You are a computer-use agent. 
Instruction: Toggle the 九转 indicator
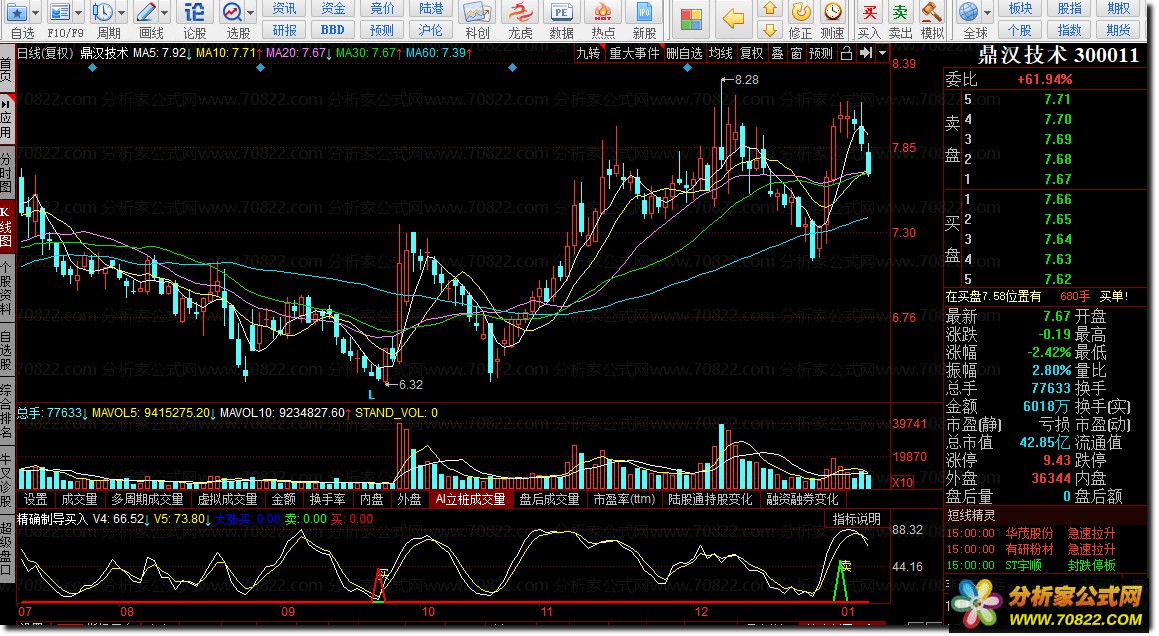click(x=588, y=53)
